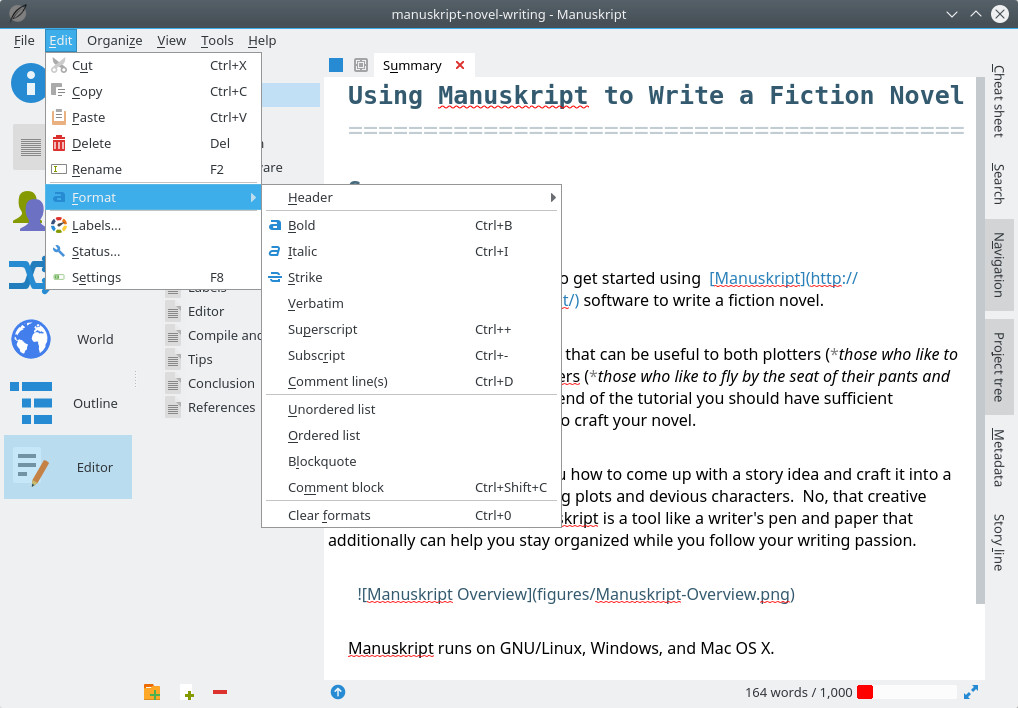Viewport: 1018px width, 708px height.
Task: Click the Manuskript Overview image link
Action: pos(576,594)
